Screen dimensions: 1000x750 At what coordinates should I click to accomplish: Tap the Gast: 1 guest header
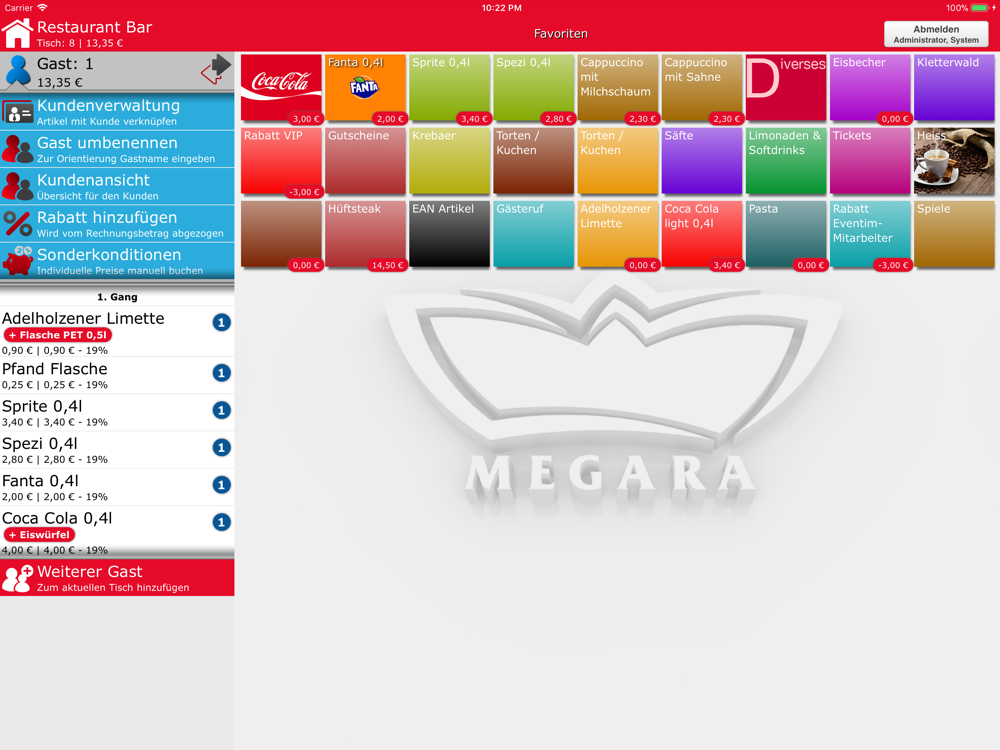117,71
